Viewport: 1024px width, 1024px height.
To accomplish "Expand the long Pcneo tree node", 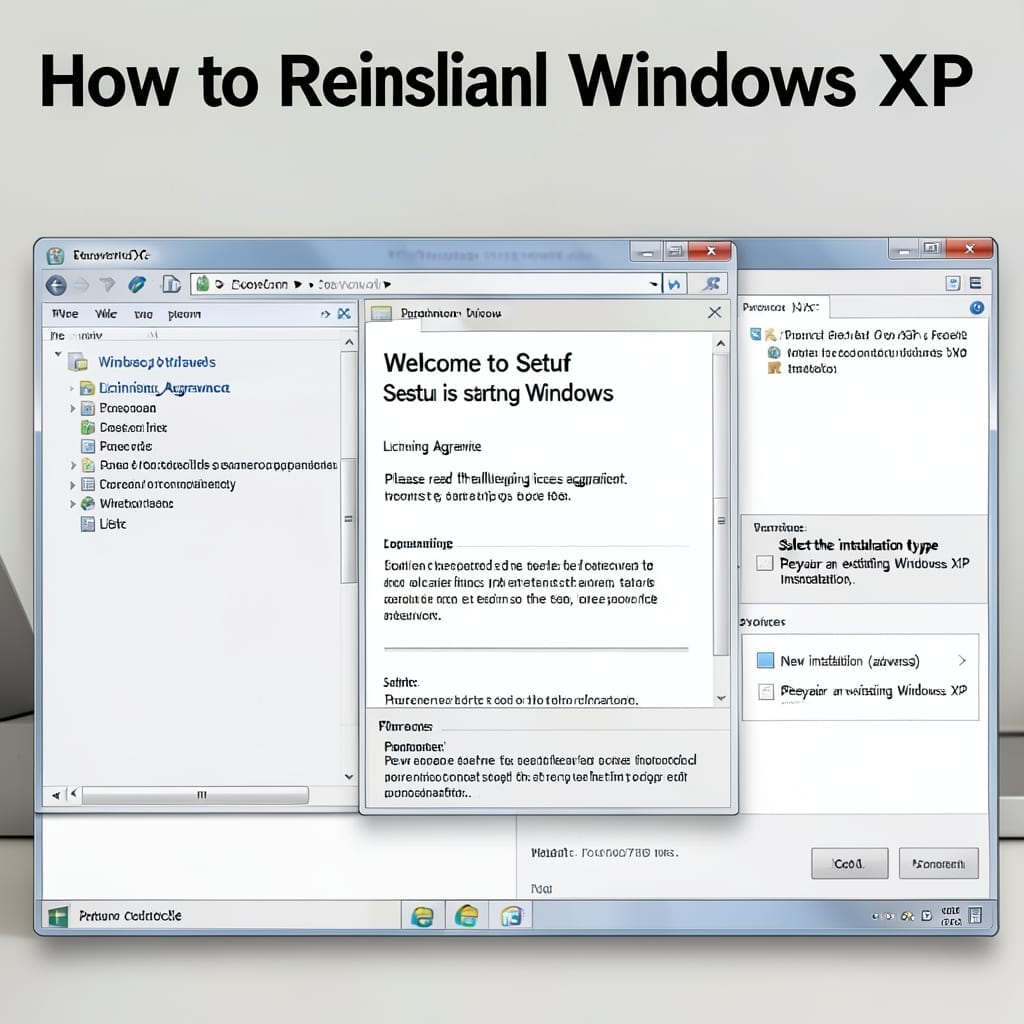I will (72, 465).
